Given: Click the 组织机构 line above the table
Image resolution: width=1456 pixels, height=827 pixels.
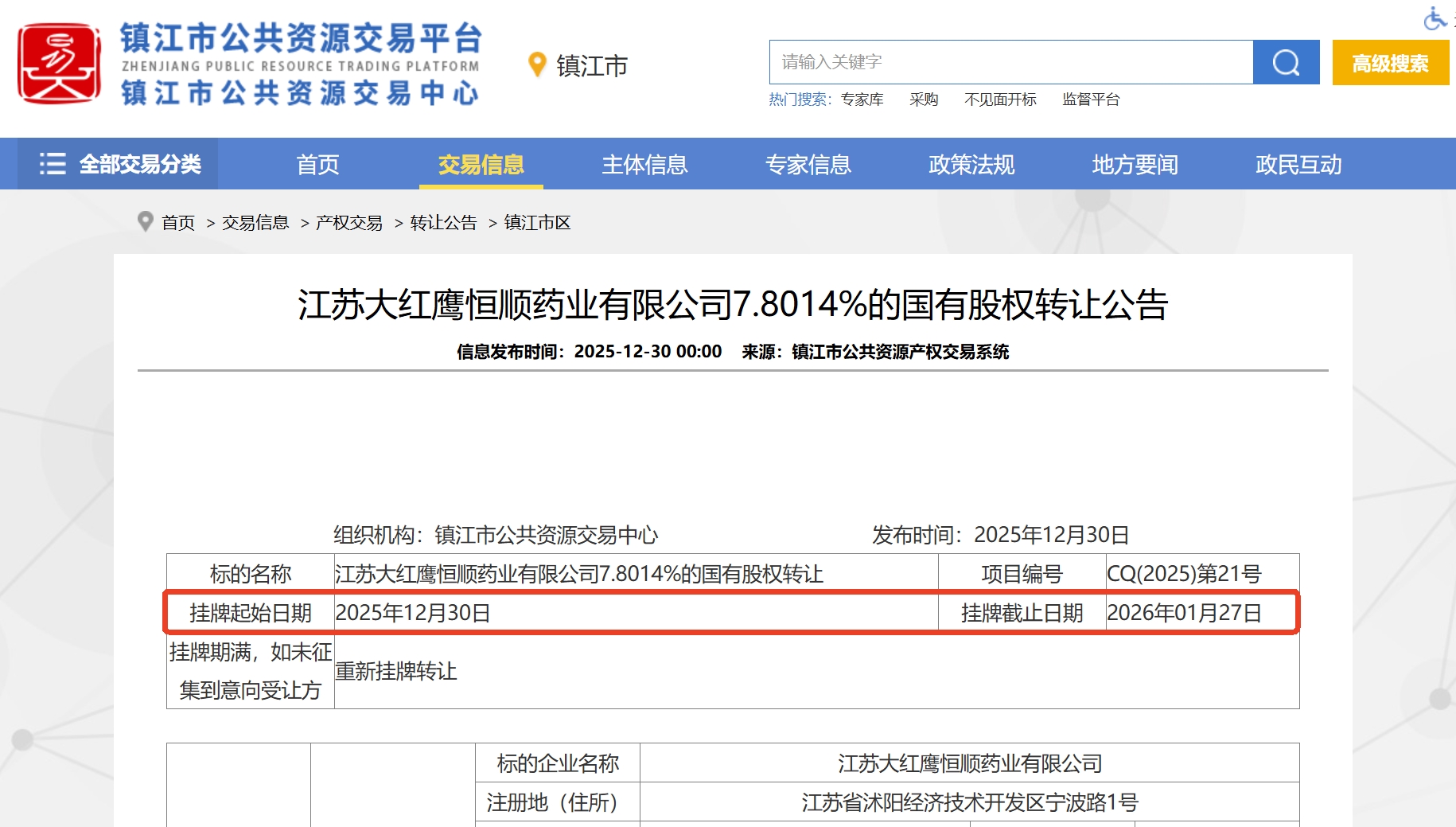Looking at the screenshot, I should point(496,535).
